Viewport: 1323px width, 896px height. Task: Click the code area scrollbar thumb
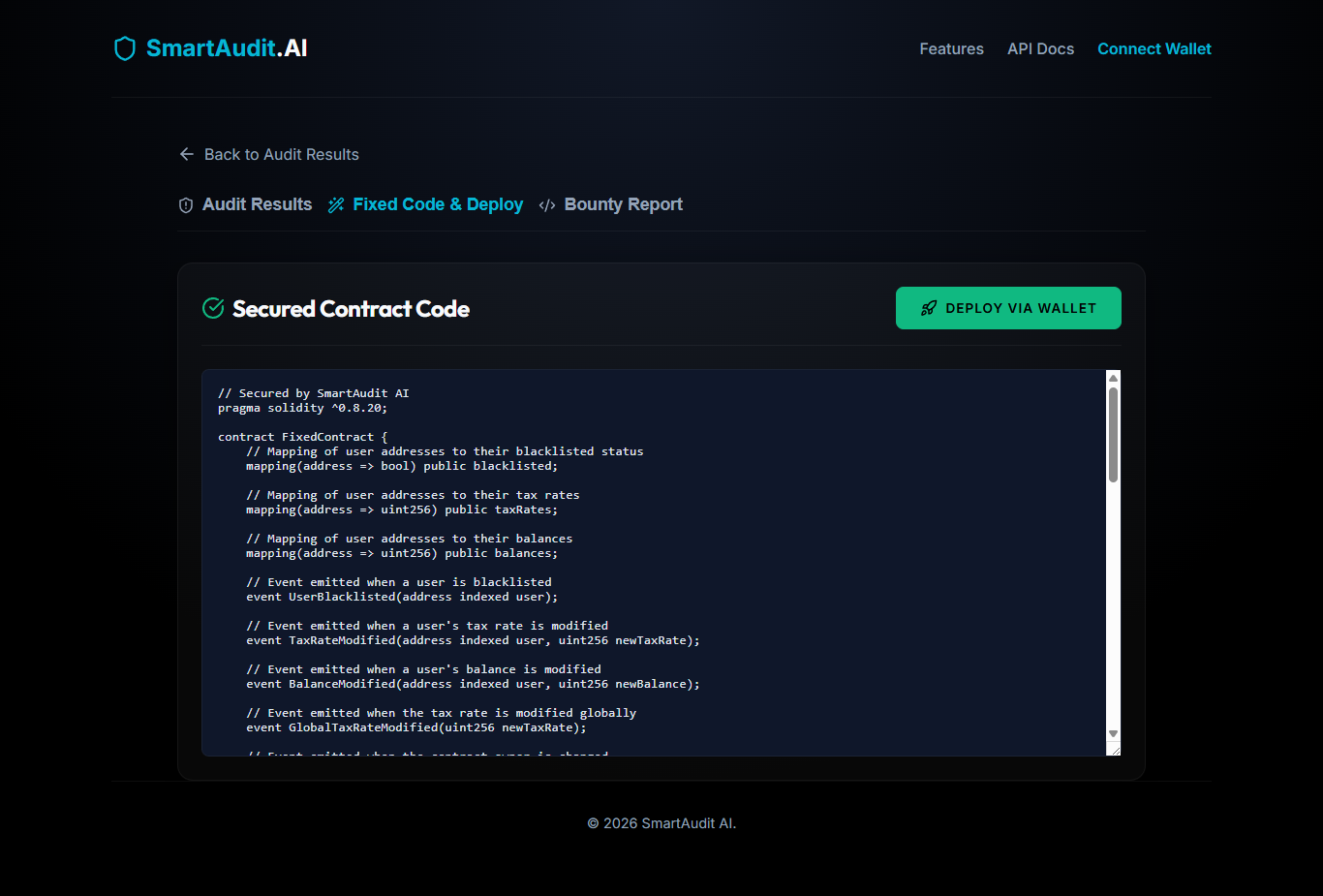point(1113,434)
